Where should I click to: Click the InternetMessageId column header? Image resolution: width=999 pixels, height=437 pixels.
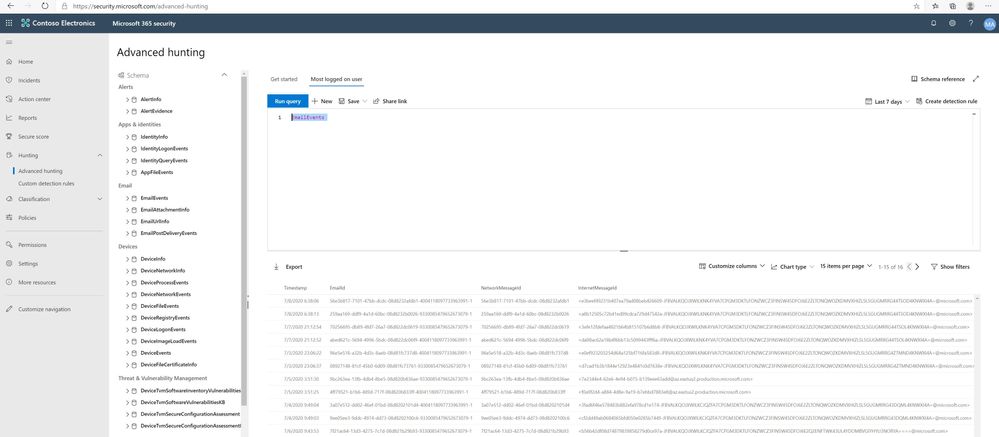coord(597,288)
